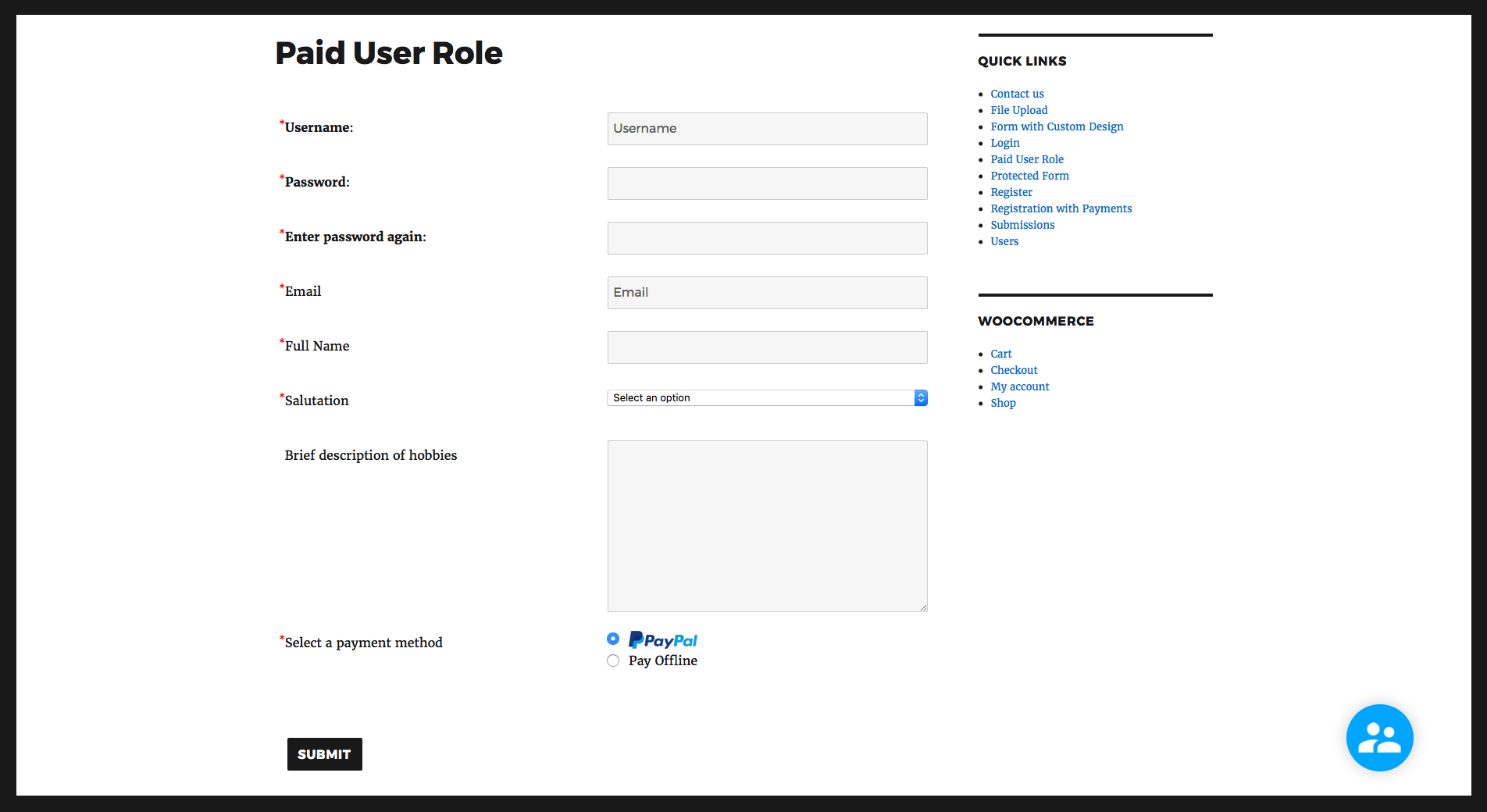Click inside the hobbies description textarea
This screenshot has width=1487, height=812.
pyautogui.click(x=767, y=525)
